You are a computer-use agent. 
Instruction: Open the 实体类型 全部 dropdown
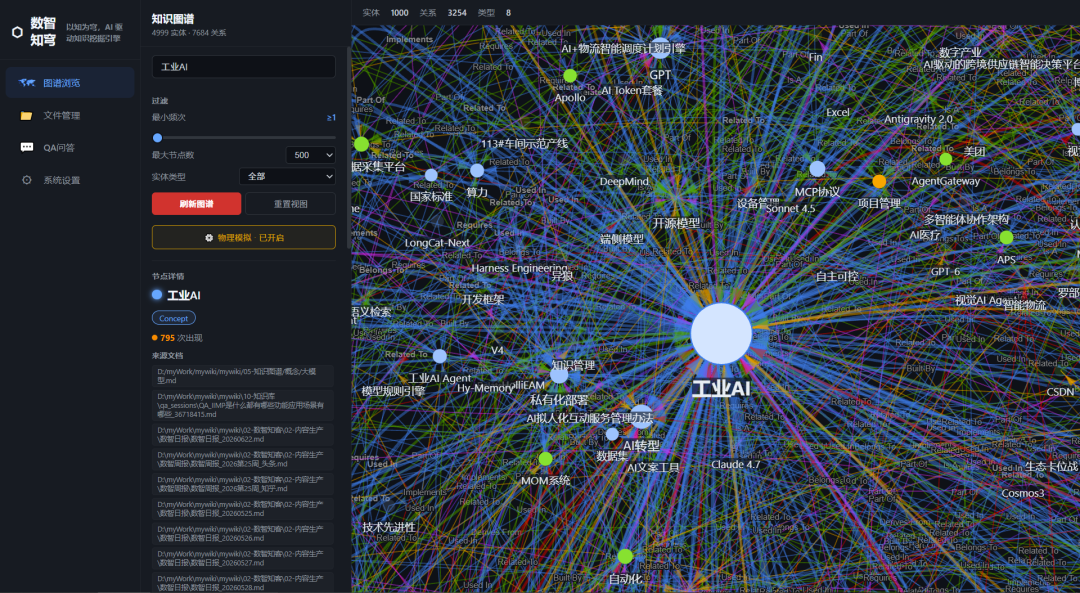(x=287, y=176)
